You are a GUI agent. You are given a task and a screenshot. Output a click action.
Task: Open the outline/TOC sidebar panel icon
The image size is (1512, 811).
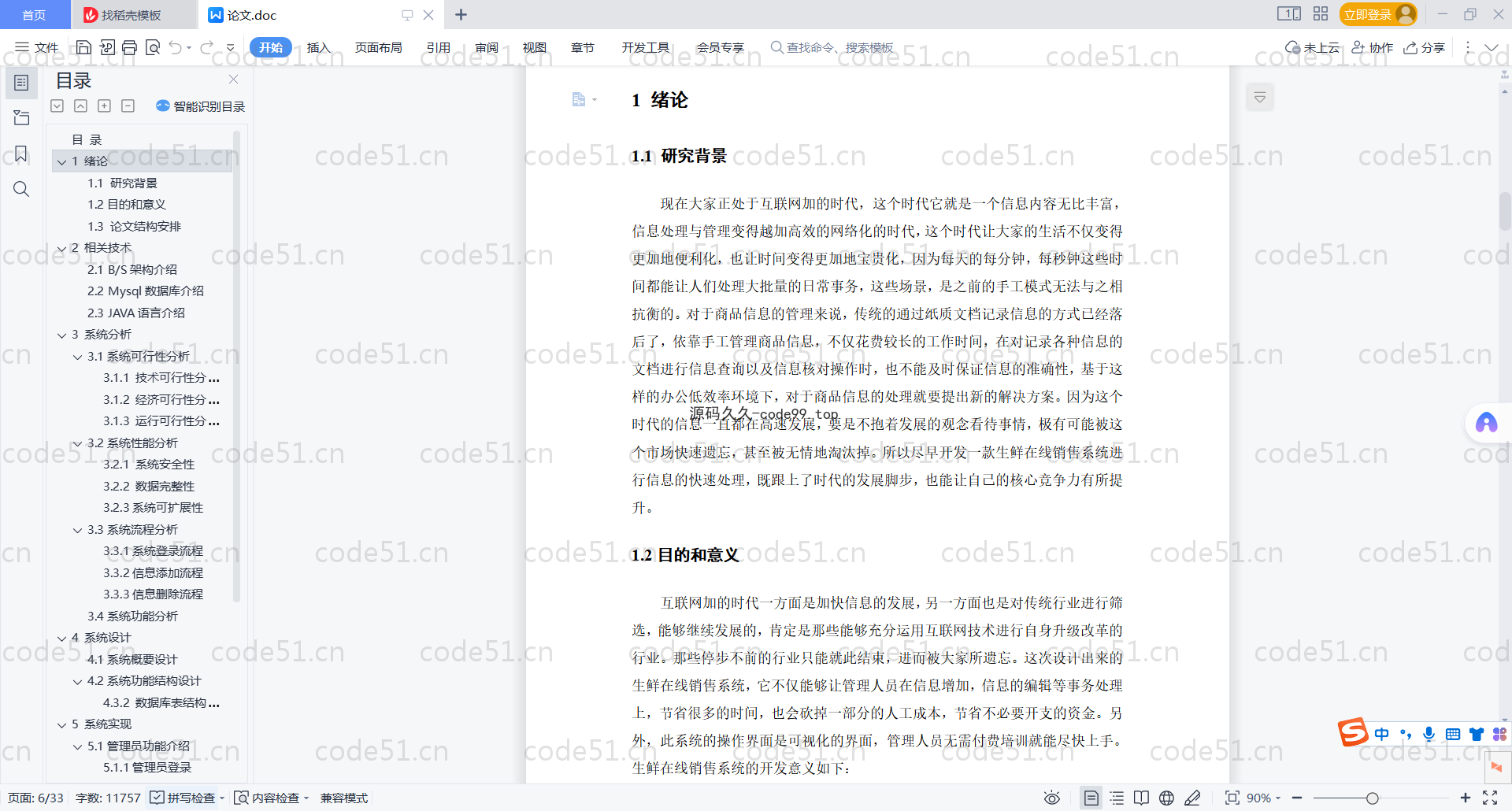coord(21,83)
